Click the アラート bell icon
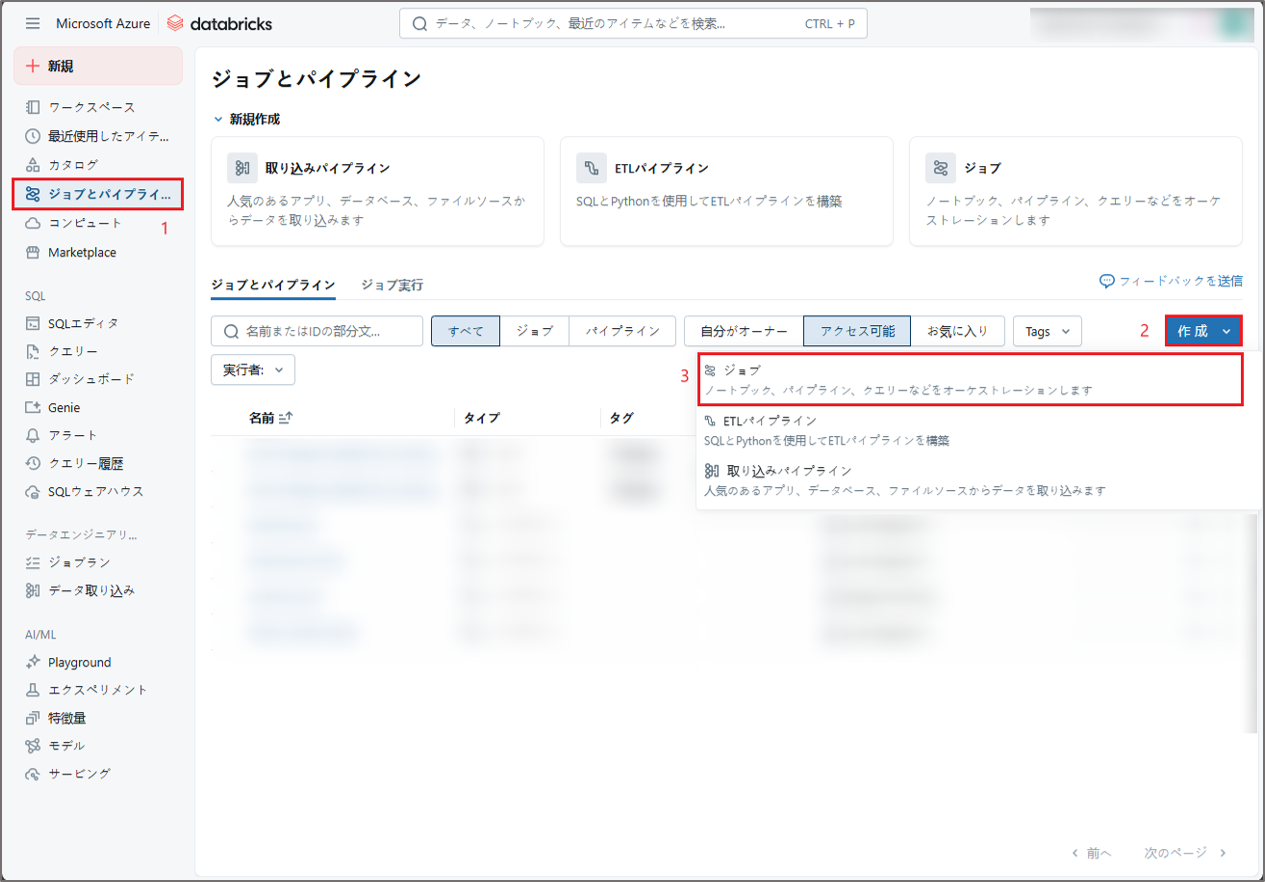1265x882 pixels. tap(33, 435)
